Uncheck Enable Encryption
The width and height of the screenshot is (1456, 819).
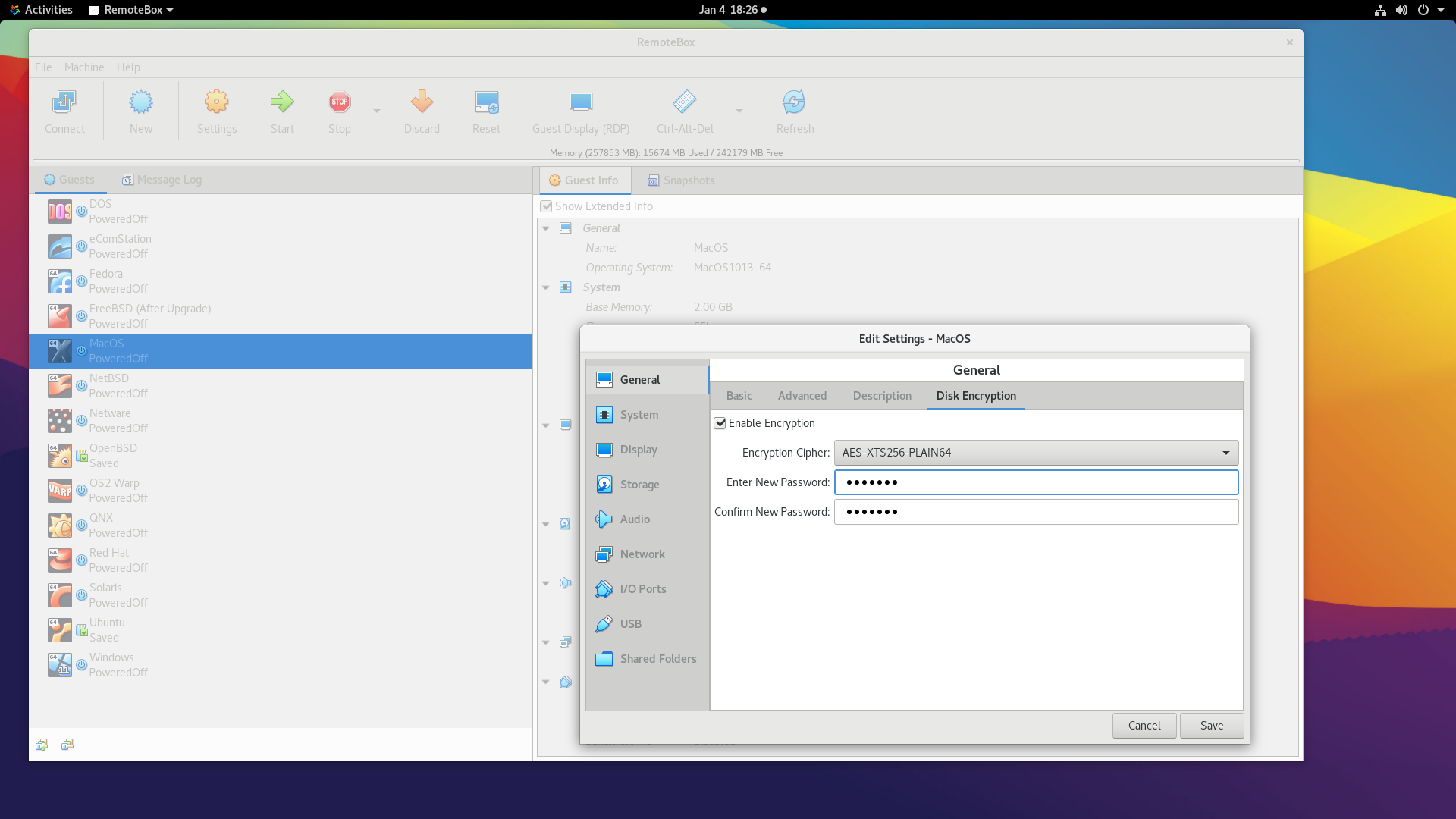point(720,423)
